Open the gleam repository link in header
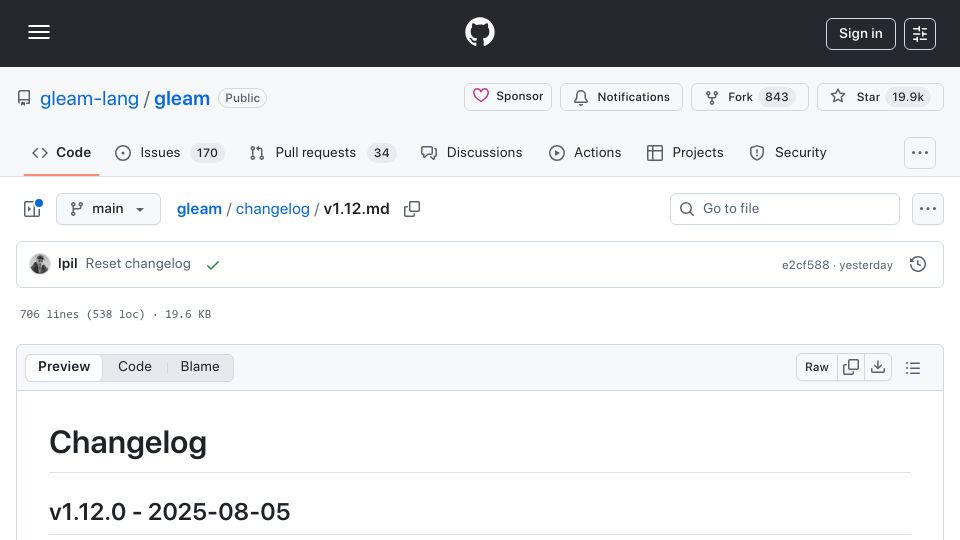This screenshot has width=960, height=540. (182, 99)
